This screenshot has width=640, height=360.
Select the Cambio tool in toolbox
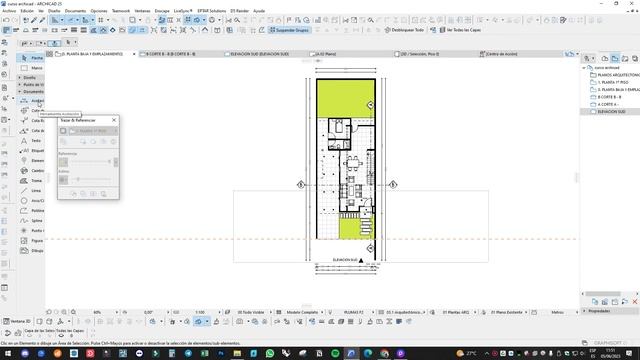point(31,171)
